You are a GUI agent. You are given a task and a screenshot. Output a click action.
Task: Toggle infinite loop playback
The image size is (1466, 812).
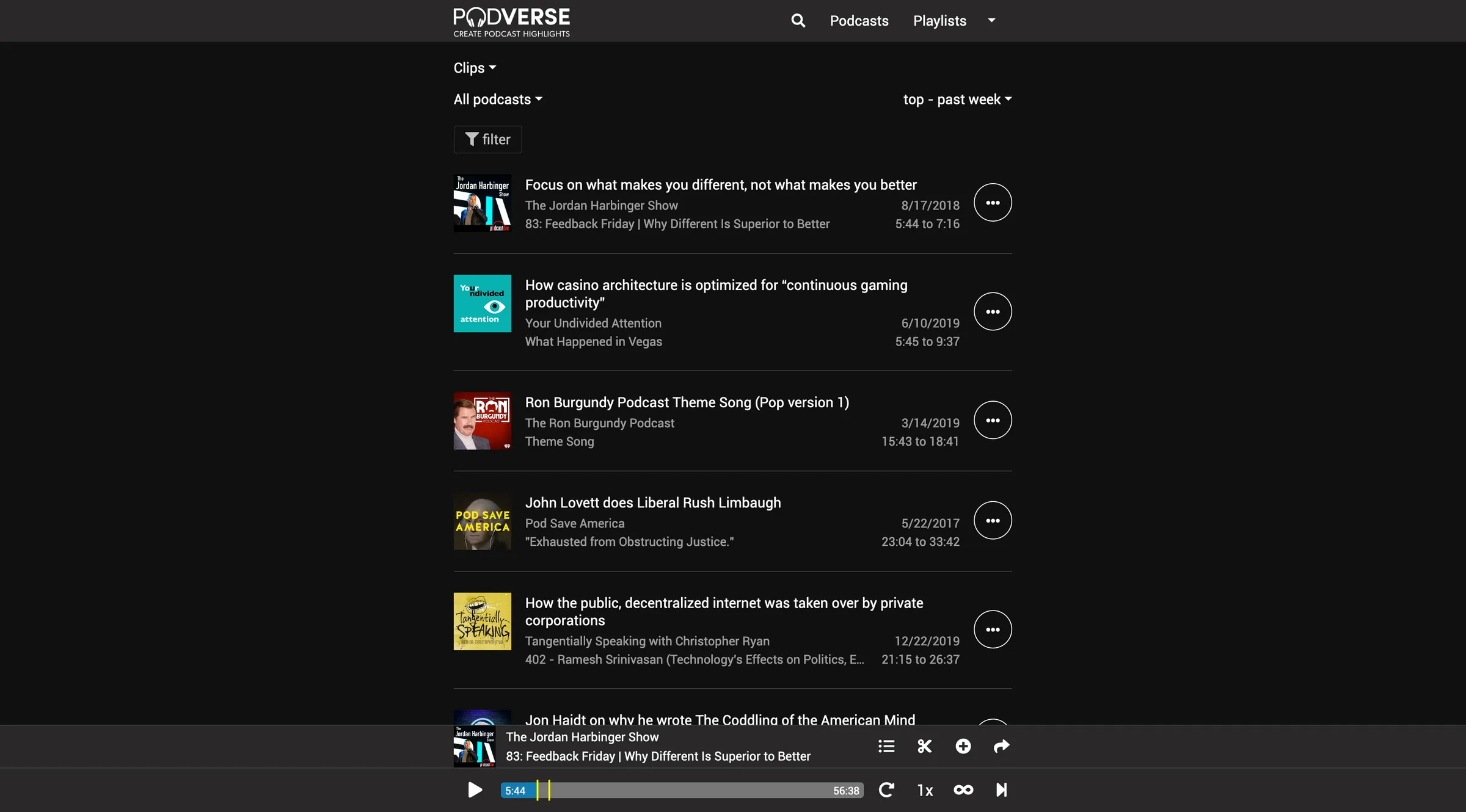tap(963, 790)
